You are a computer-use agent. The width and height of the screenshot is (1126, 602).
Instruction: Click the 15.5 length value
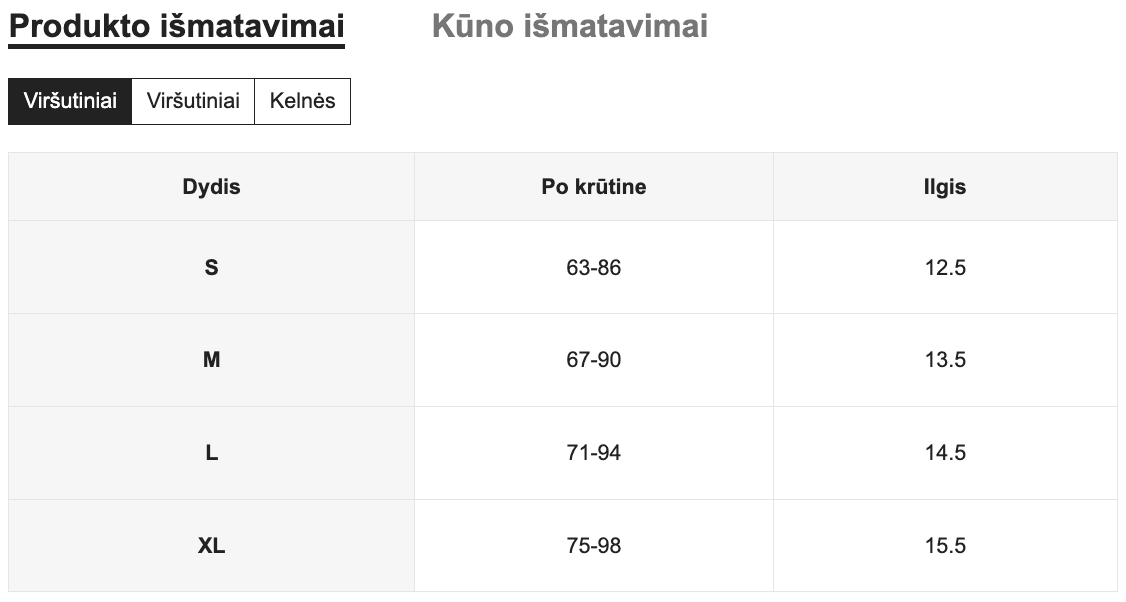pos(946,546)
